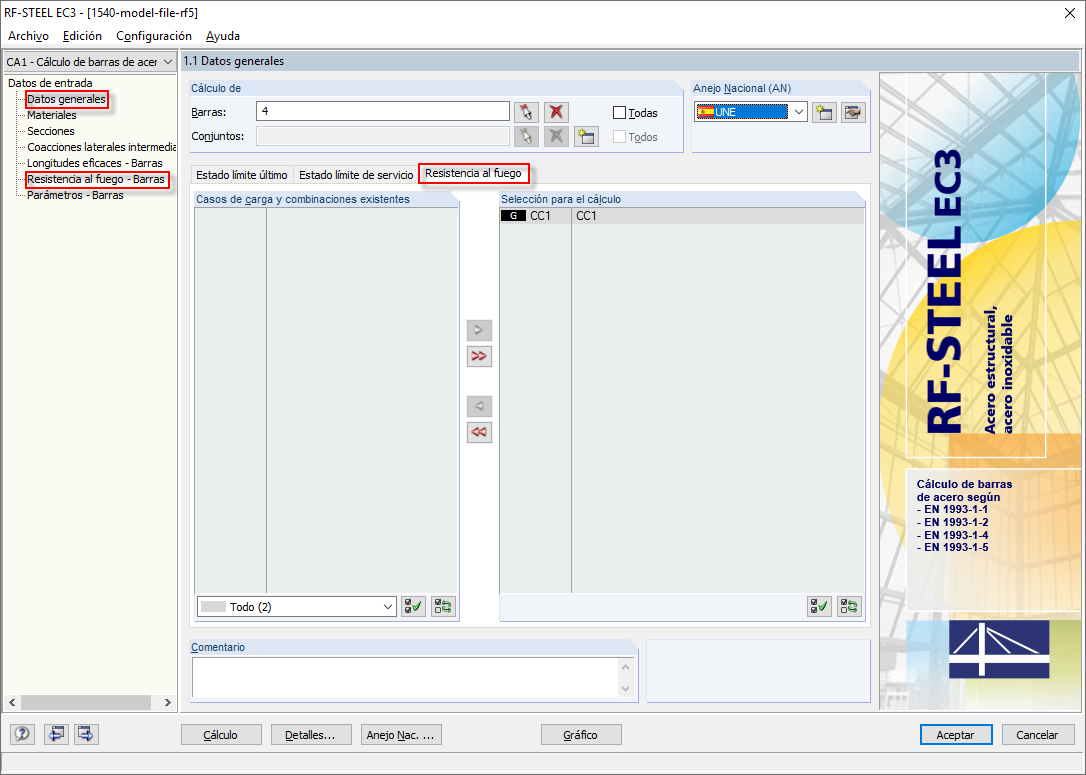Select all in Selección para el cálculo
The width and height of the screenshot is (1086, 775).
coord(819,607)
